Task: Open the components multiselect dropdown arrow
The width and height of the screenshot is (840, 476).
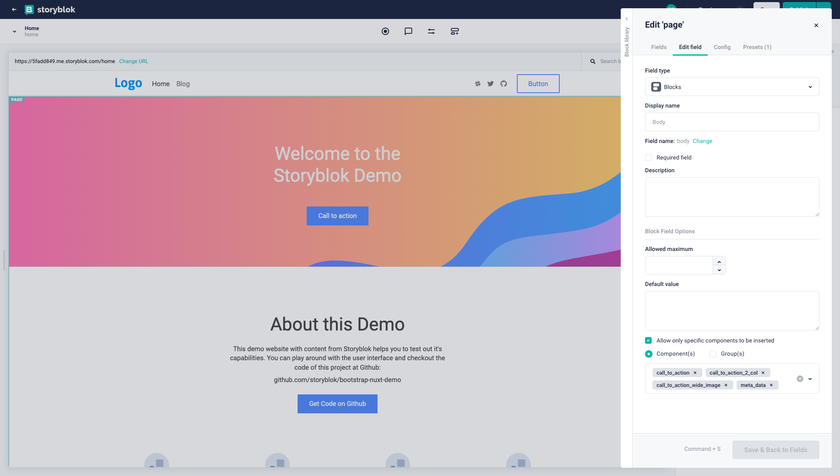Action: (810, 379)
